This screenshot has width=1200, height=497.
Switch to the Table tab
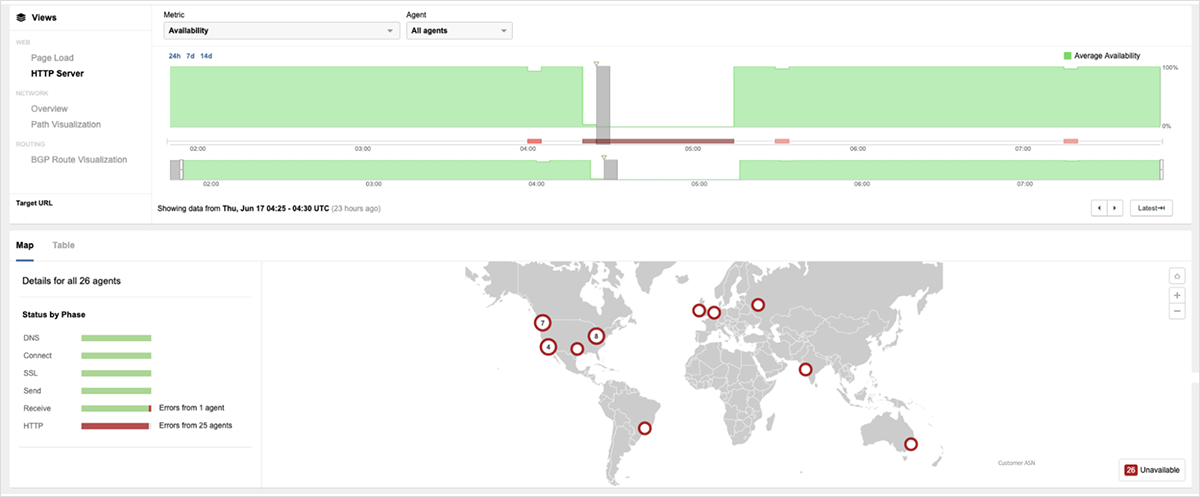(x=63, y=245)
